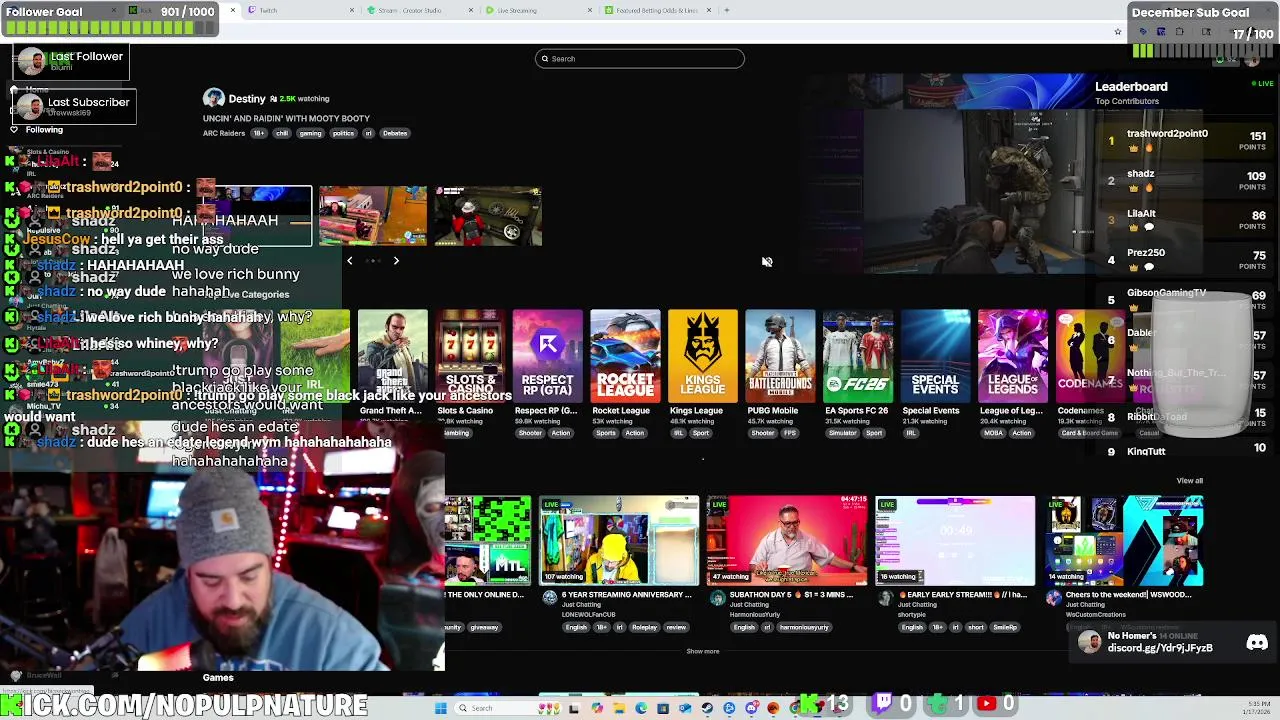Viewport: 1280px width, 720px height.
Task: Click Show more below stream row
Action: (x=703, y=651)
